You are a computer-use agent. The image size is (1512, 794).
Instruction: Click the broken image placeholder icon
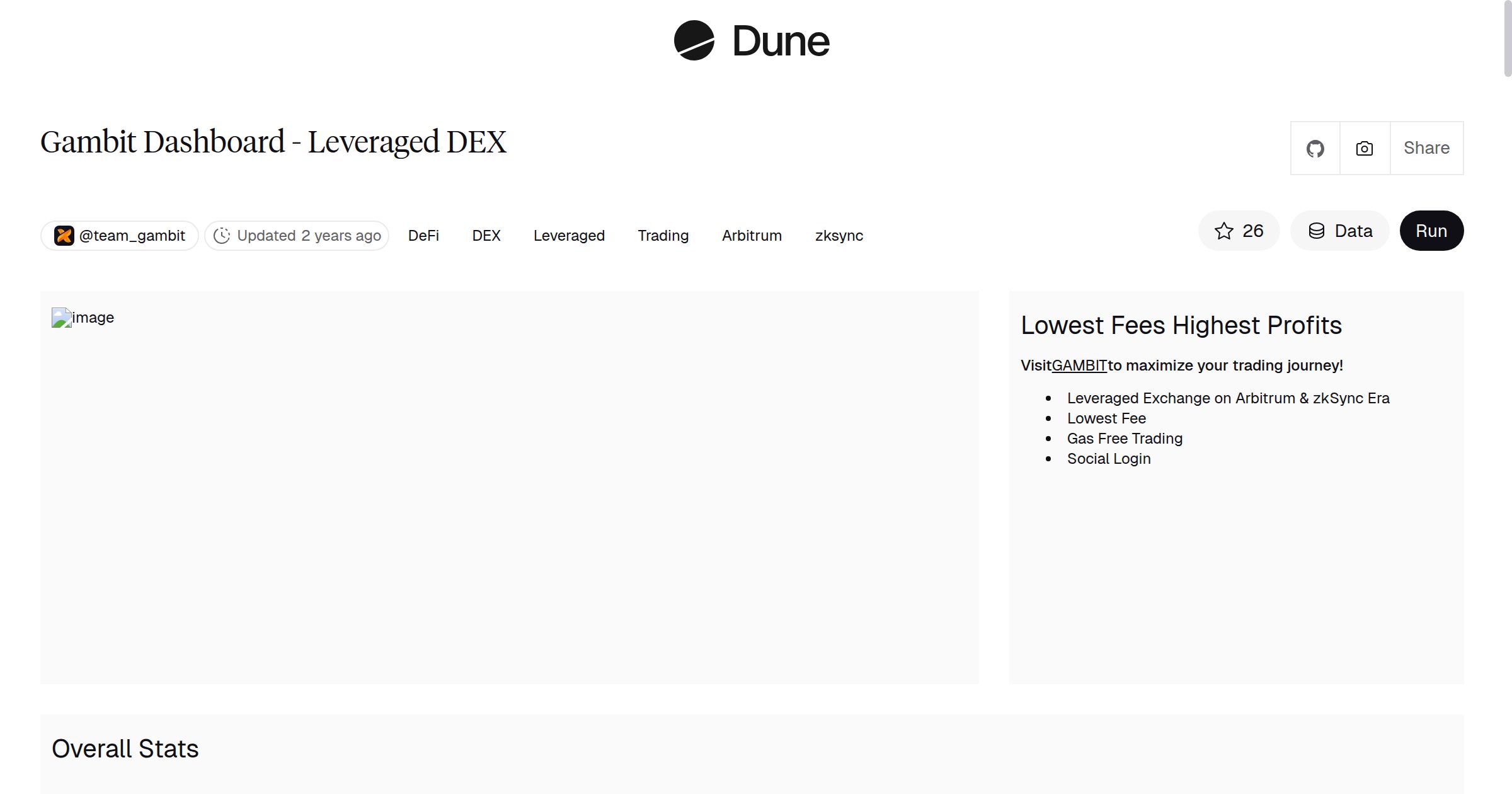62,318
